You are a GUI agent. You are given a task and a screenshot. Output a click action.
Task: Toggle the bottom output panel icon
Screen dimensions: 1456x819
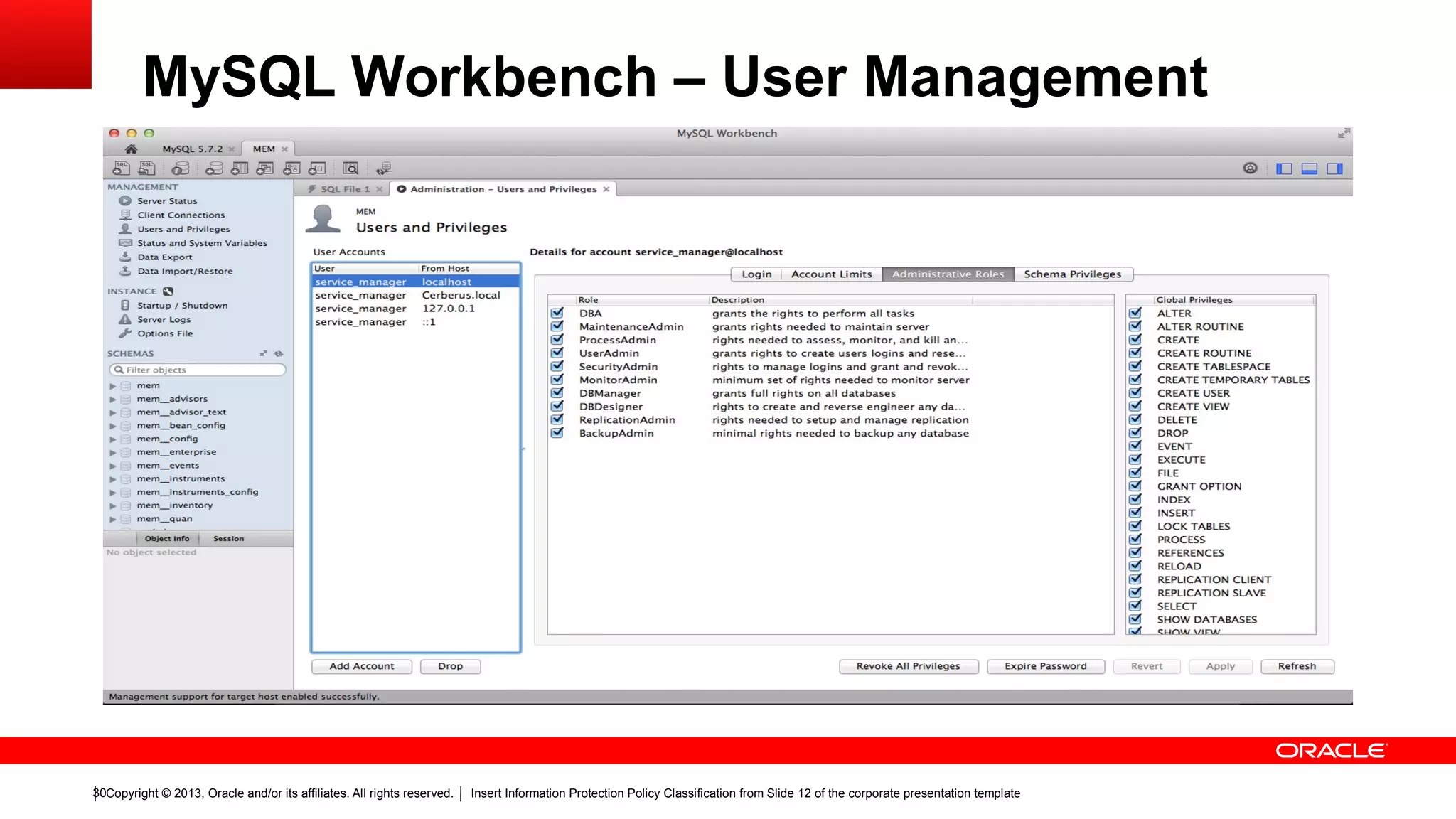click(x=1310, y=168)
